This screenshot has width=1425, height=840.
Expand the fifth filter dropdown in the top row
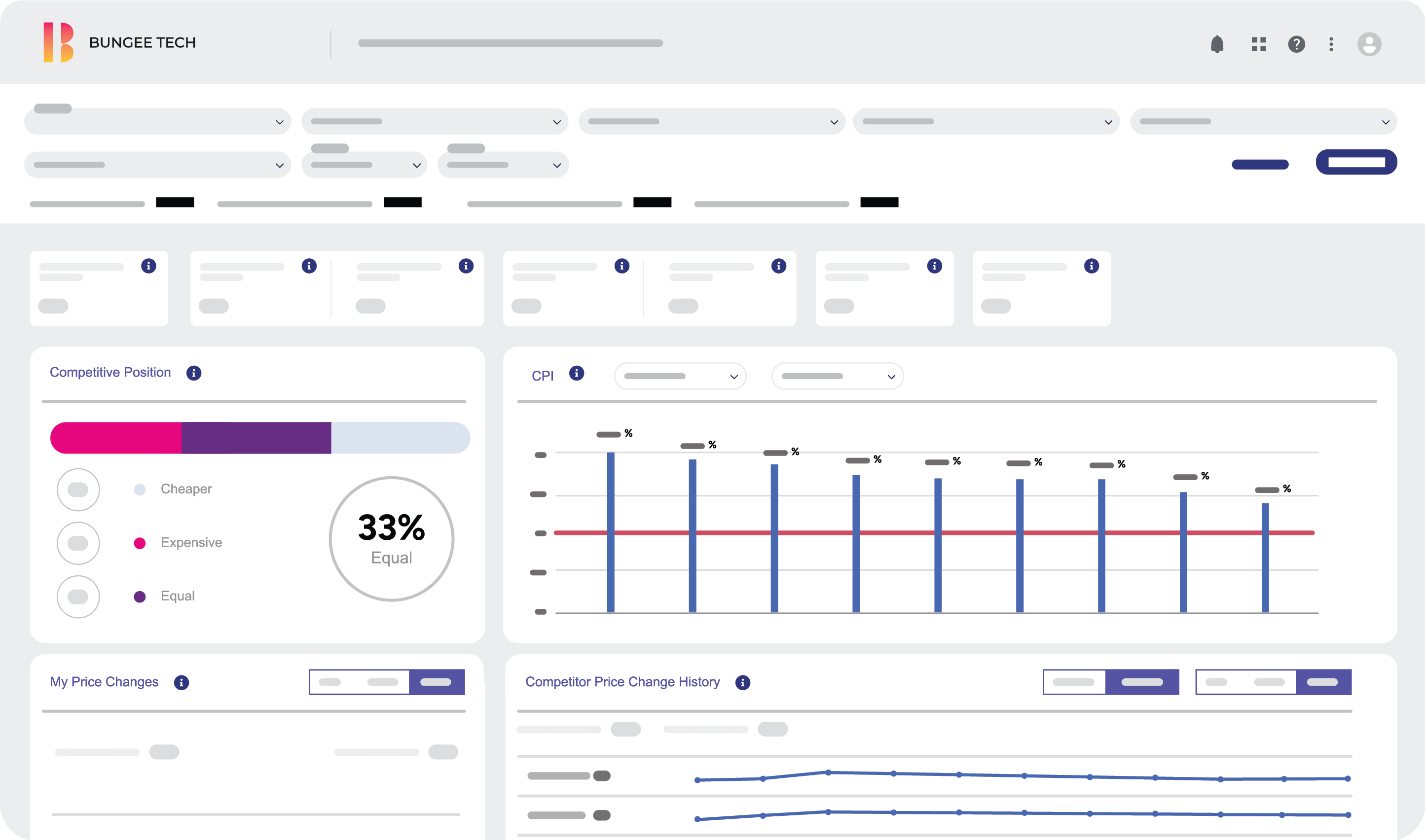(1264, 122)
